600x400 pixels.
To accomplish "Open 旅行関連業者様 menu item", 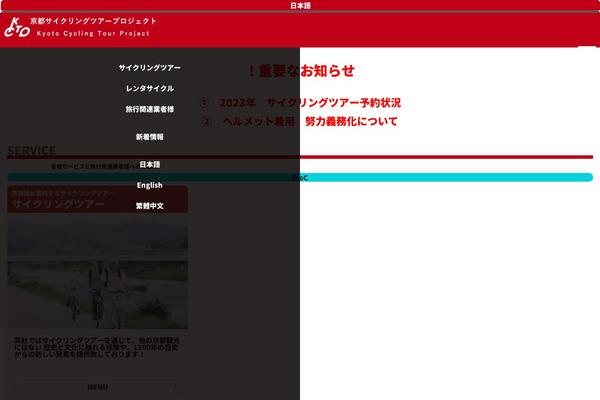I will point(150,109).
